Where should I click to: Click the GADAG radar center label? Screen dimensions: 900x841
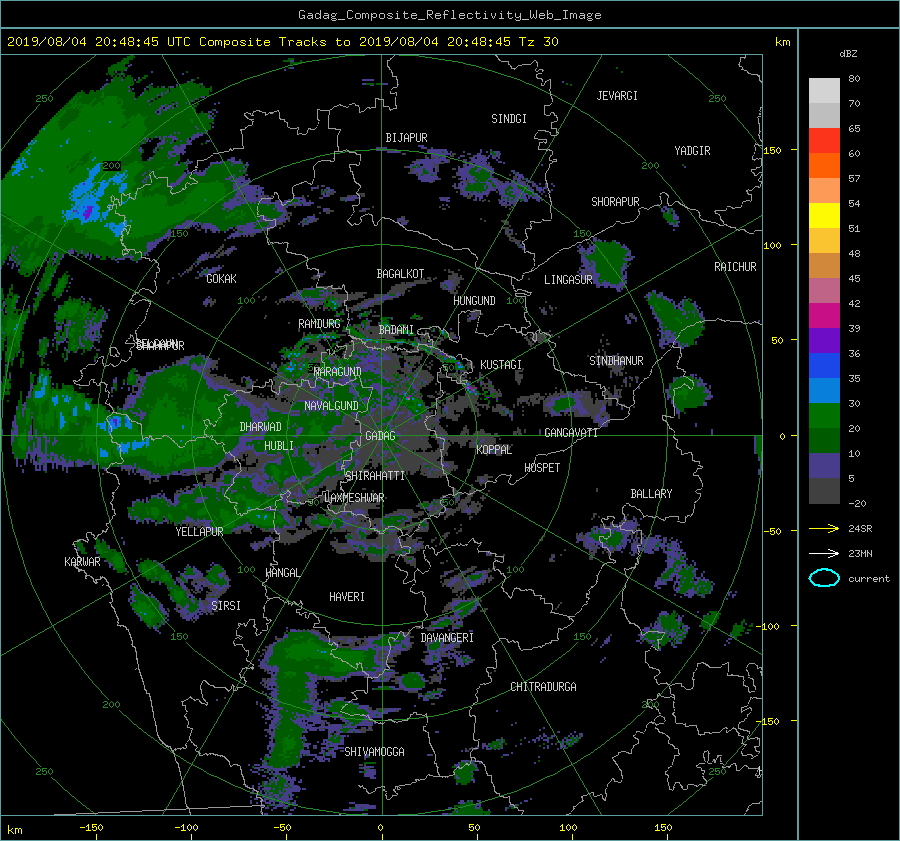click(380, 436)
